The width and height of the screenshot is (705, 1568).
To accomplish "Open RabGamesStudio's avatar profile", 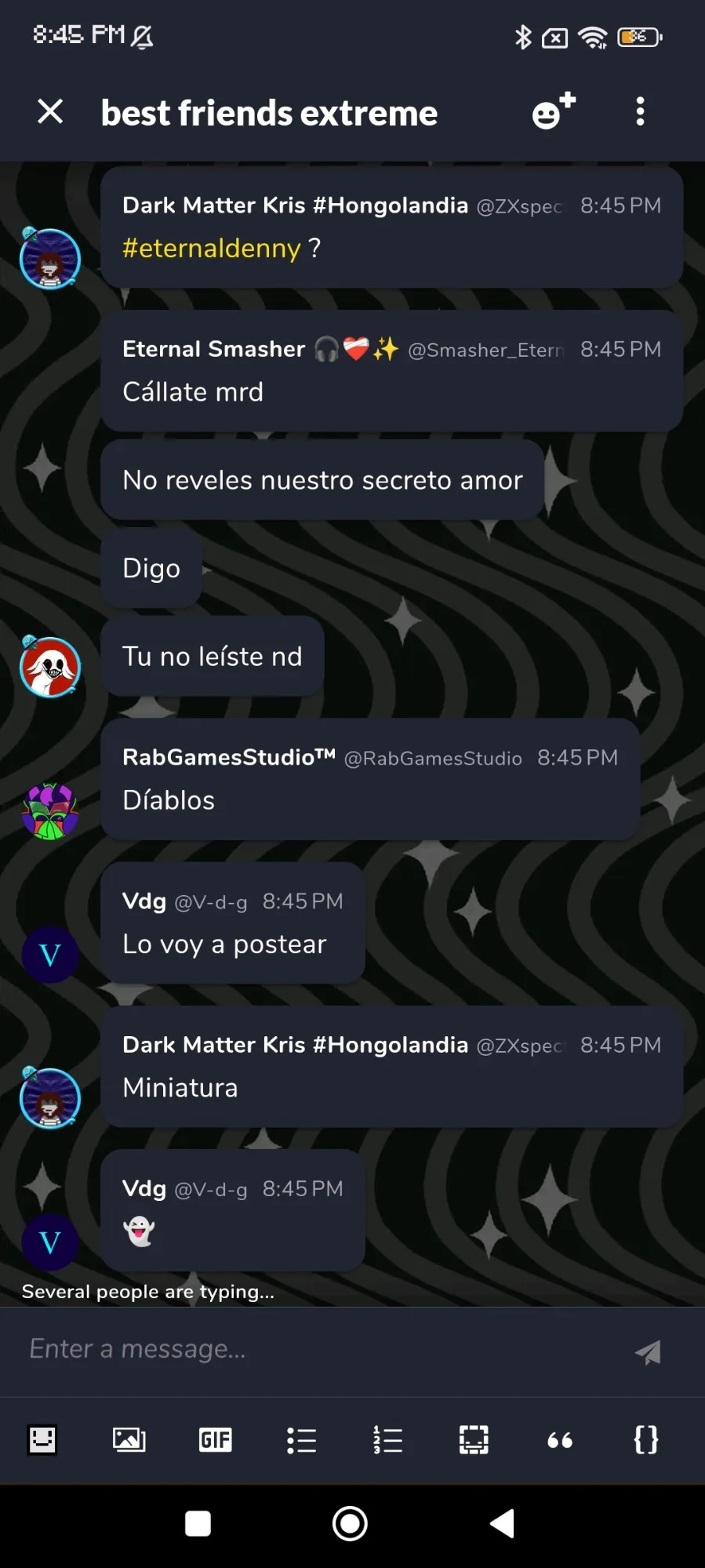I will [x=50, y=811].
